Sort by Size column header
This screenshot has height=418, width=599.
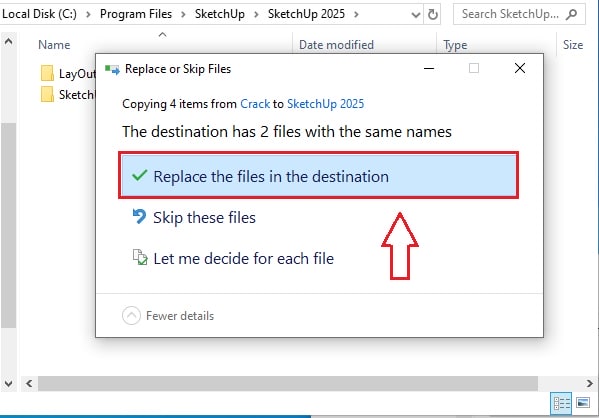[573, 45]
